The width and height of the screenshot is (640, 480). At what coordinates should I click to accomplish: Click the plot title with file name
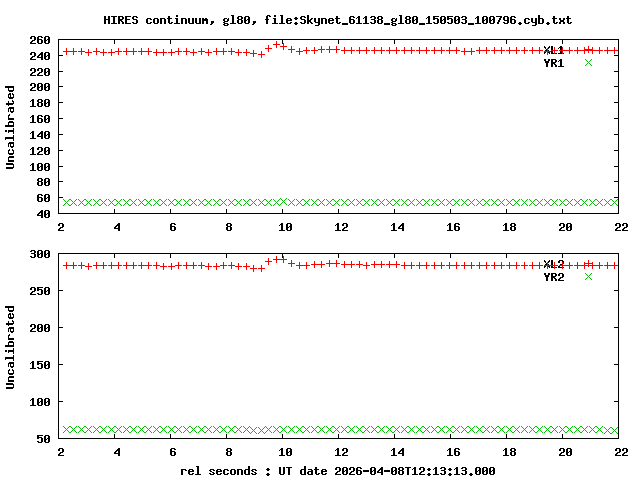(x=338, y=20)
